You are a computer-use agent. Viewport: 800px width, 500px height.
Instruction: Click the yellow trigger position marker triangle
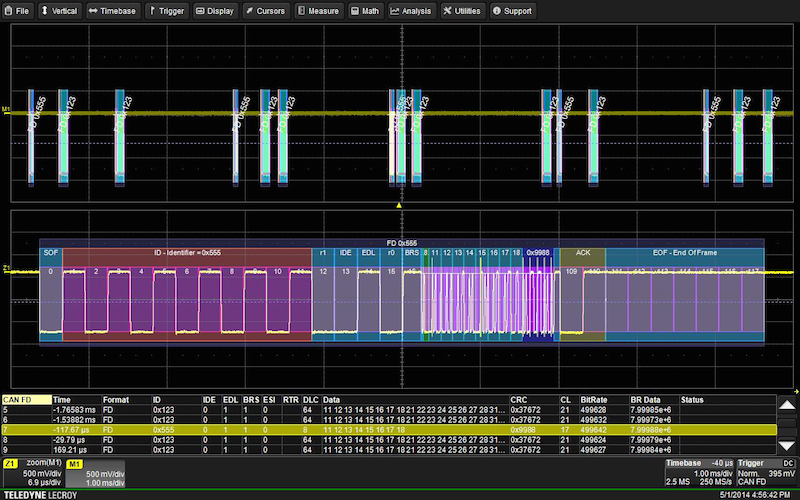(400, 204)
